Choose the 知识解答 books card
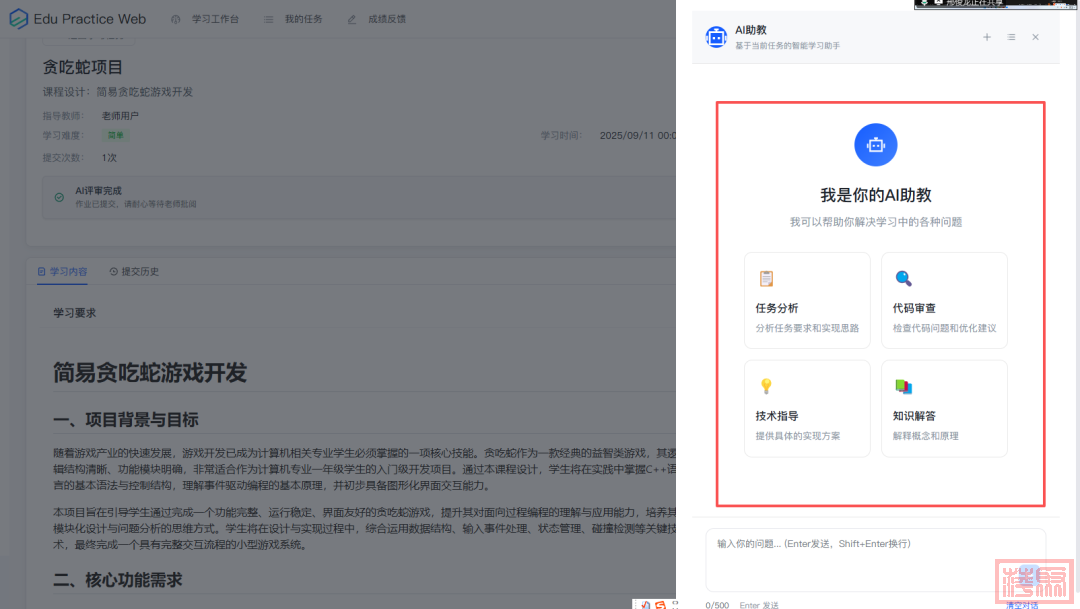The width and height of the screenshot is (1080, 609). [x=944, y=408]
